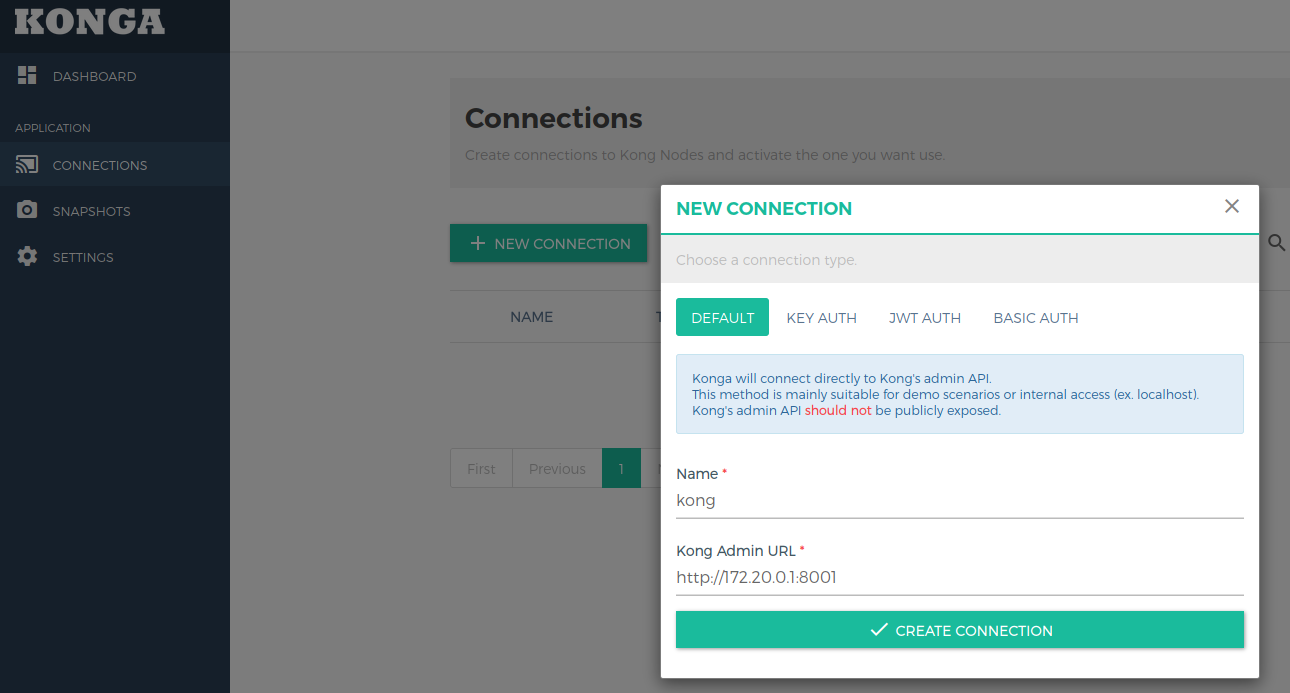Open the Dashboard menu item
This screenshot has height=693, width=1290.
(x=115, y=76)
